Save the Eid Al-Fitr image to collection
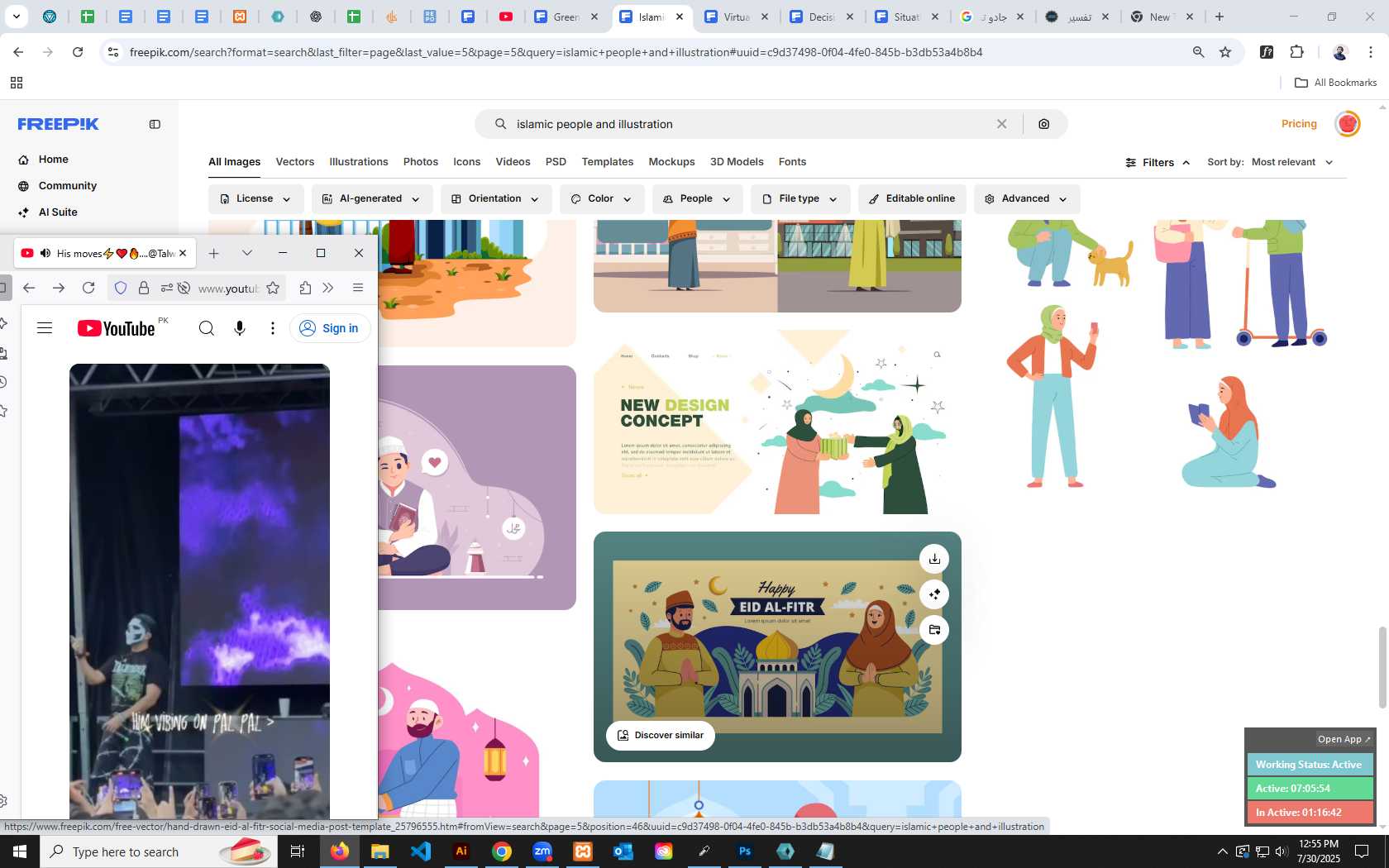The image size is (1389, 868). (x=934, y=630)
